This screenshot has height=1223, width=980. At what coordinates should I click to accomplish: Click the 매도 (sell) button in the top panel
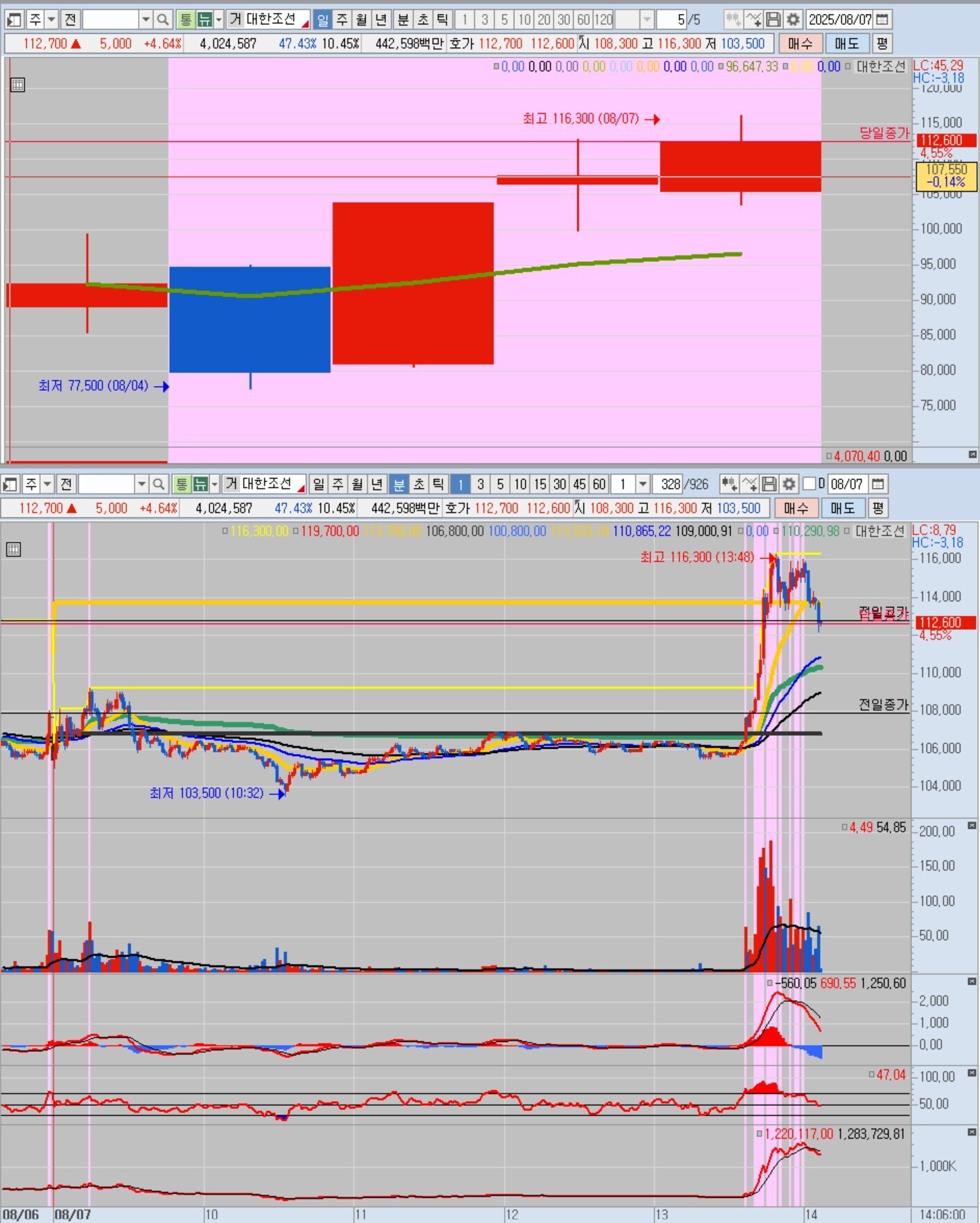(x=846, y=44)
